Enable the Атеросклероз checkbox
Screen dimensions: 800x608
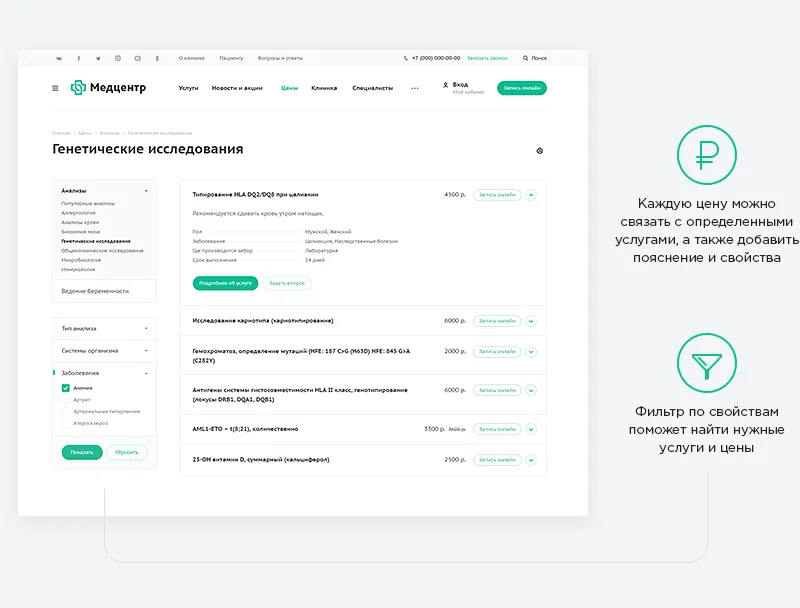(66, 423)
